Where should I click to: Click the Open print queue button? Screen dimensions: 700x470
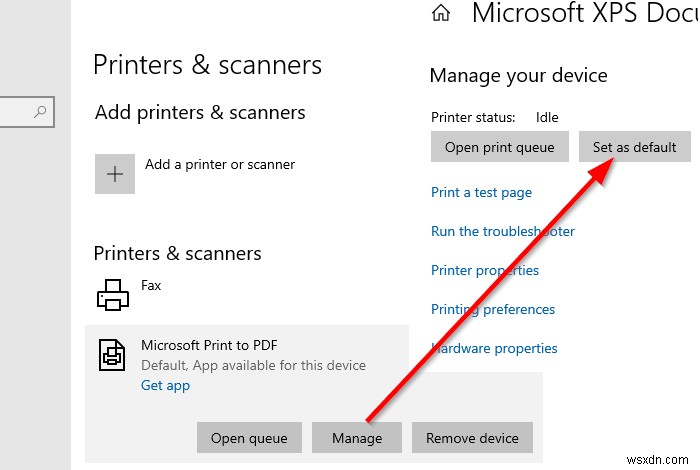tap(499, 147)
